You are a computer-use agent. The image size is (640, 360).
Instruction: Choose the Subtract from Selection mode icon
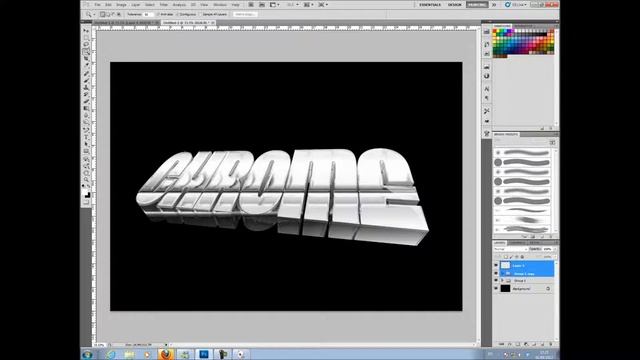pyautogui.click(x=113, y=14)
